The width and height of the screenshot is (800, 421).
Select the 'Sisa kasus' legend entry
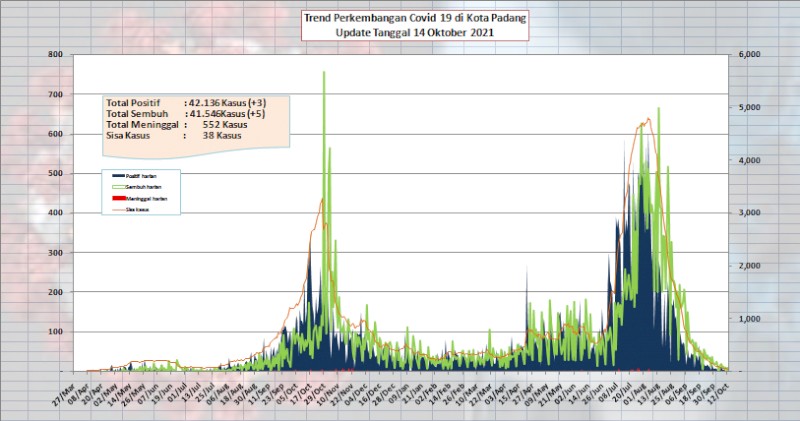tap(131, 210)
